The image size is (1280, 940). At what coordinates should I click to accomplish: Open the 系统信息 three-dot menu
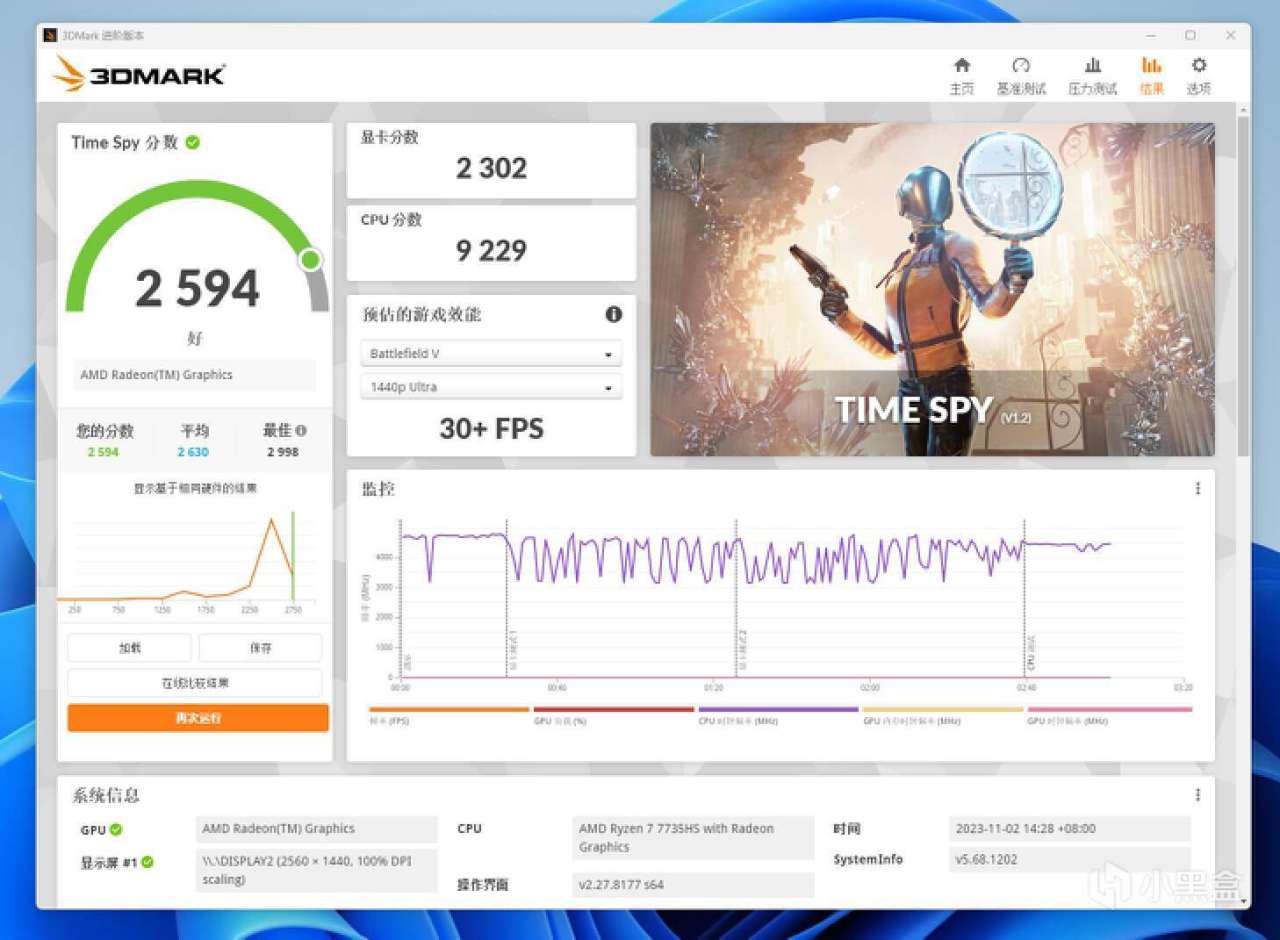(1197, 795)
